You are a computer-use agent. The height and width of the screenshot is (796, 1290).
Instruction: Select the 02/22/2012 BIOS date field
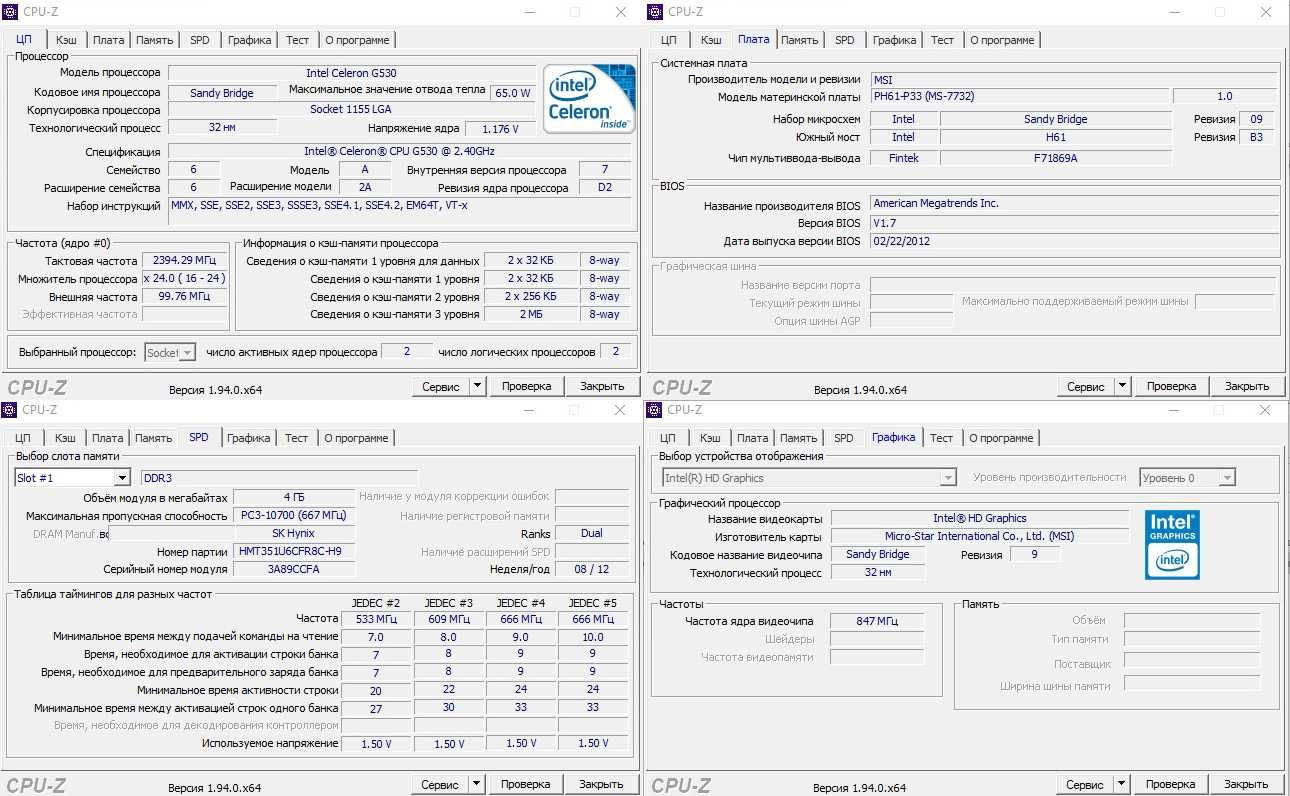pyautogui.click(x=1073, y=242)
